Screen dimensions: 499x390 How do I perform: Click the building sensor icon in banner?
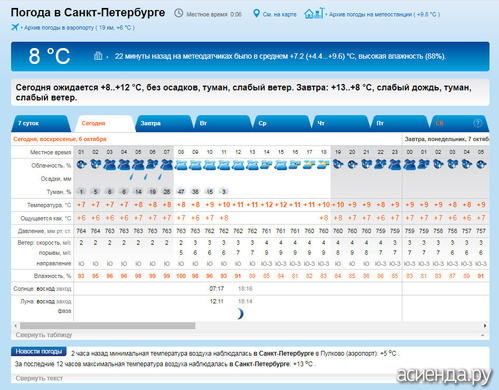98,56
